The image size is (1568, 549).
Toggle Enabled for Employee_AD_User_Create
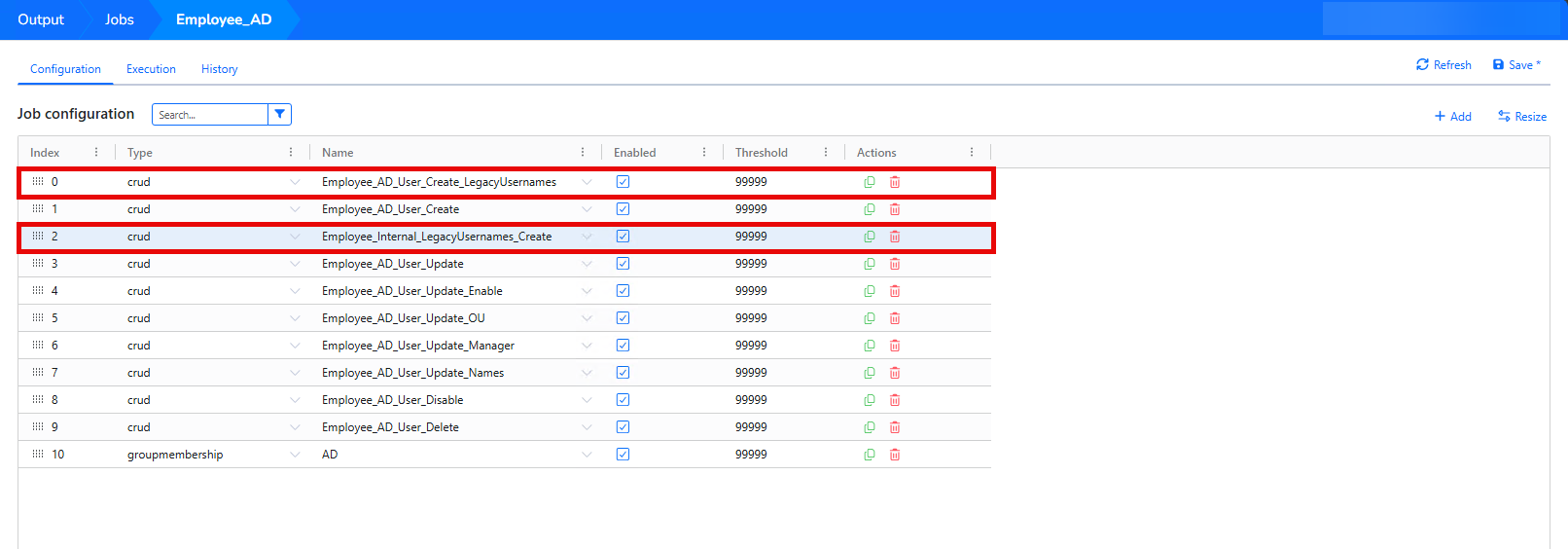coord(623,209)
